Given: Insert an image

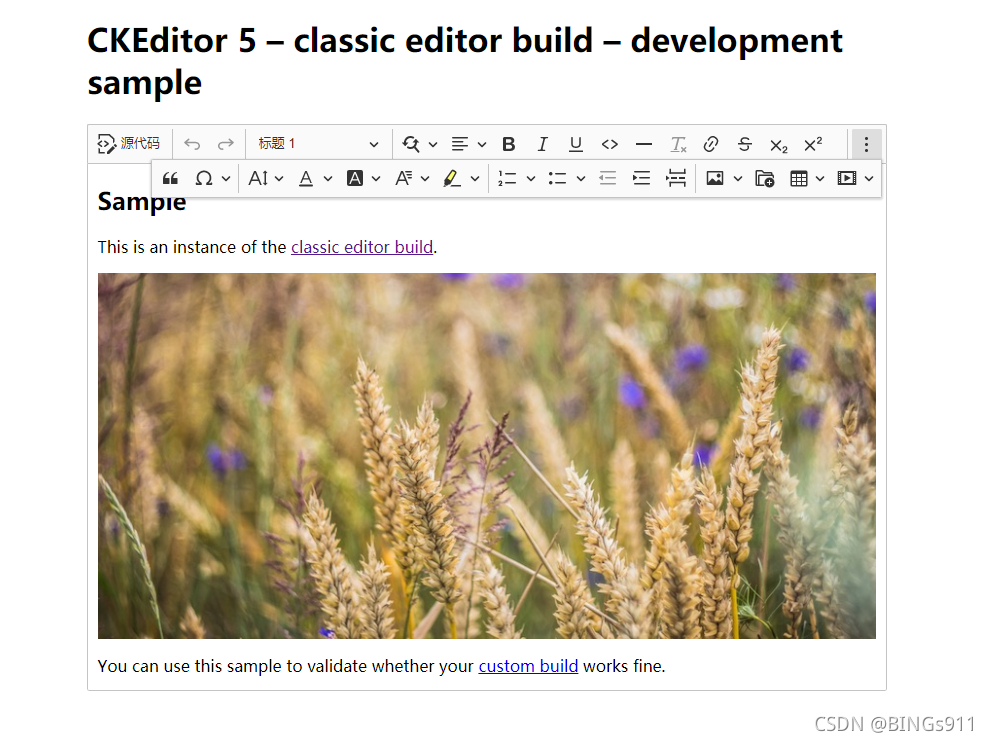Looking at the screenshot, I should point(715,178).
